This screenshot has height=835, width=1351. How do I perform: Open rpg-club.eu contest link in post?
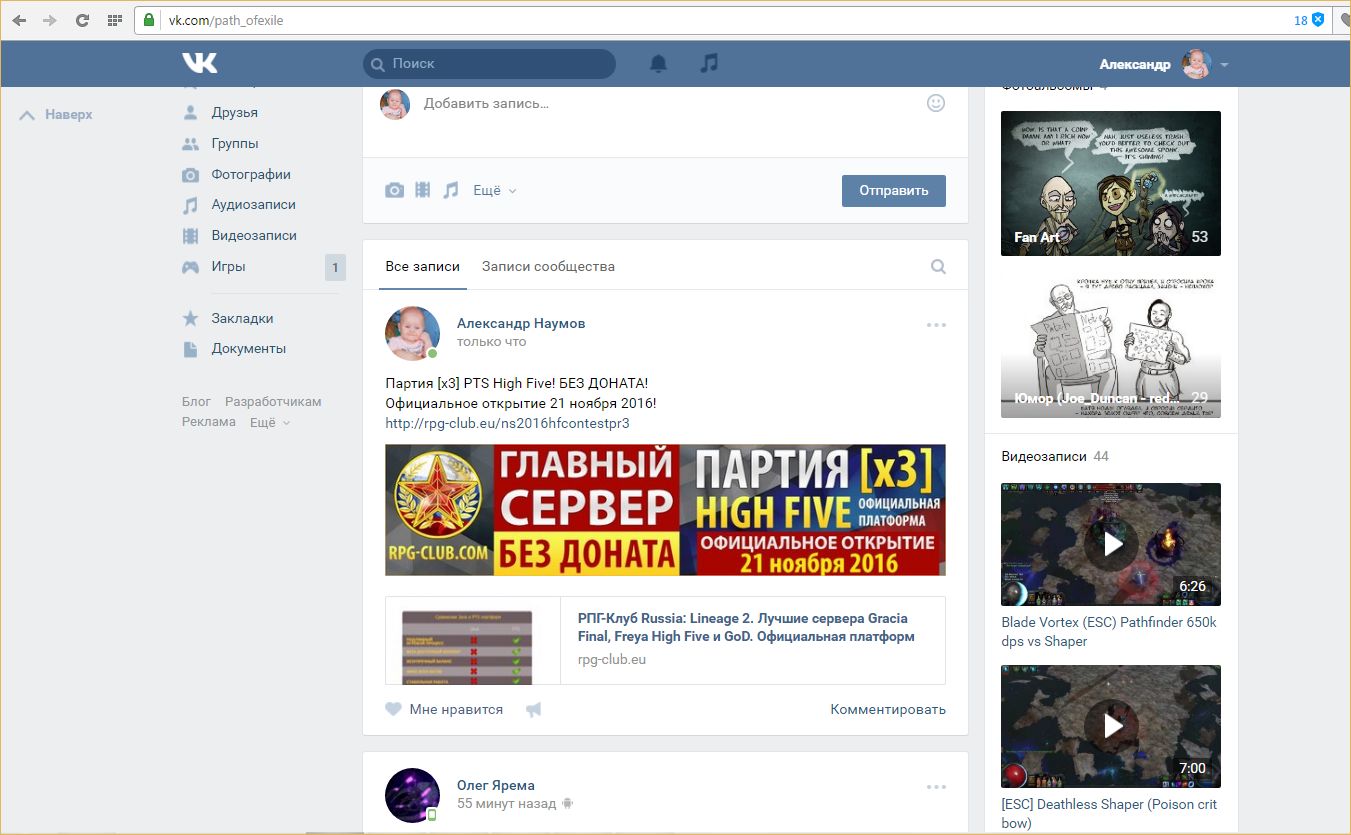(x=507, y=423)
